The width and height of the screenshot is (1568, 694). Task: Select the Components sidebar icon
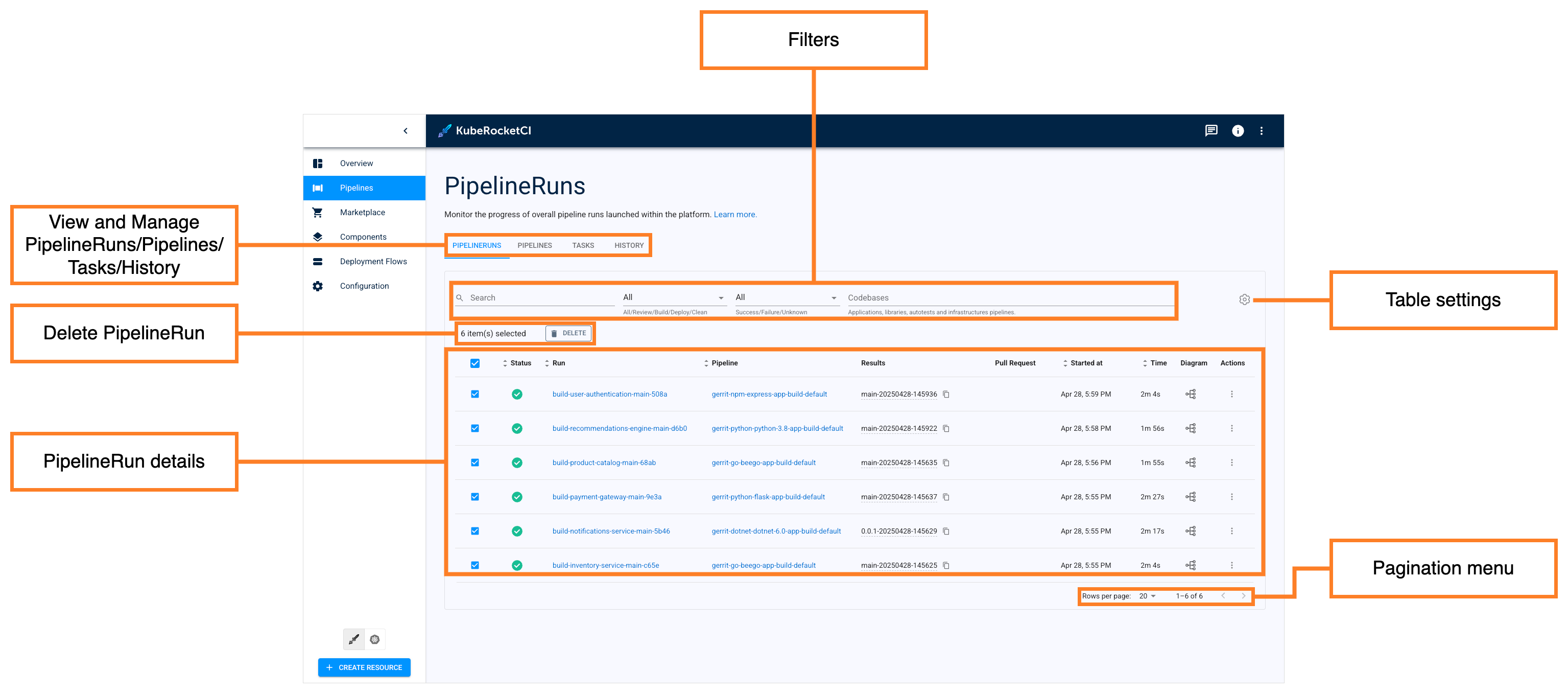coord(318,237)
